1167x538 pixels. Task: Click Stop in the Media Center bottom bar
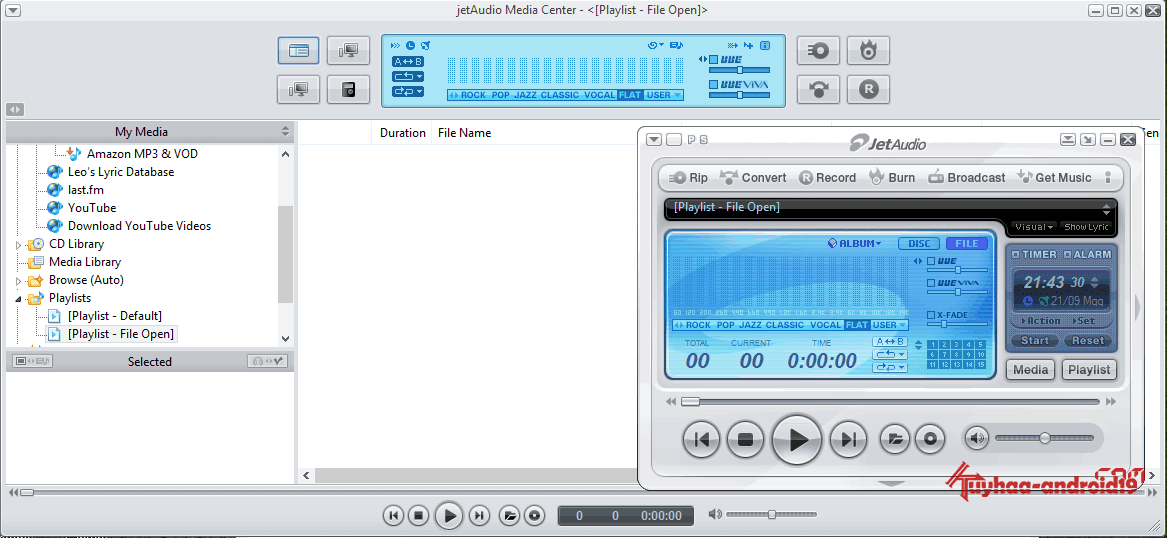point(418,515)
